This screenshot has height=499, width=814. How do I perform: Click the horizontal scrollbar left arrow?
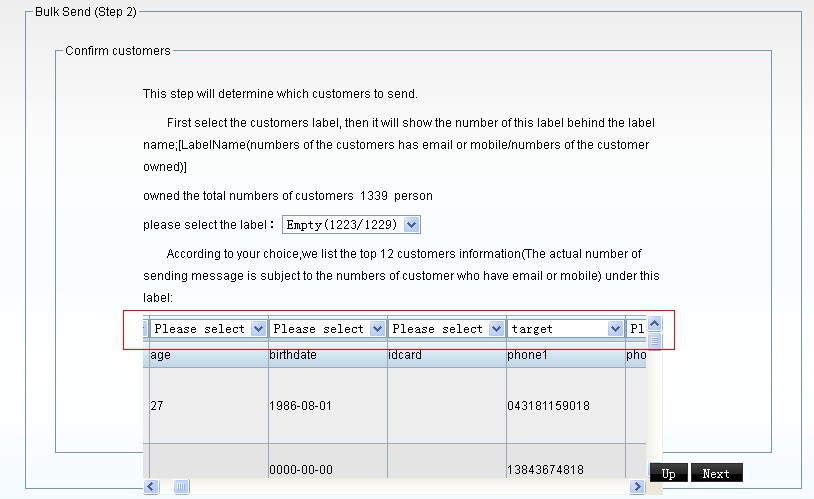151,487
